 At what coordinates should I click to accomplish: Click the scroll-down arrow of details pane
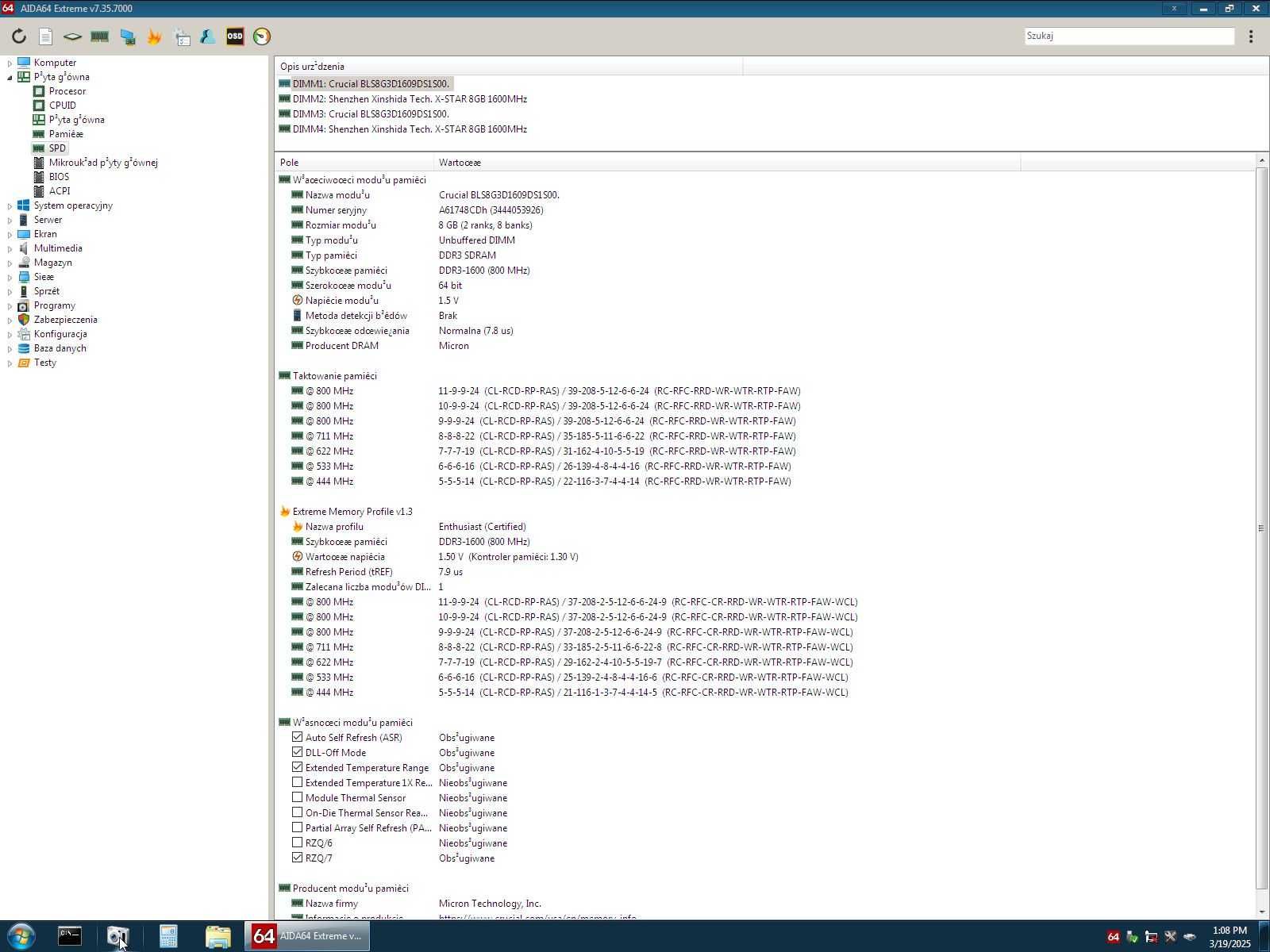pos(1261,912)
